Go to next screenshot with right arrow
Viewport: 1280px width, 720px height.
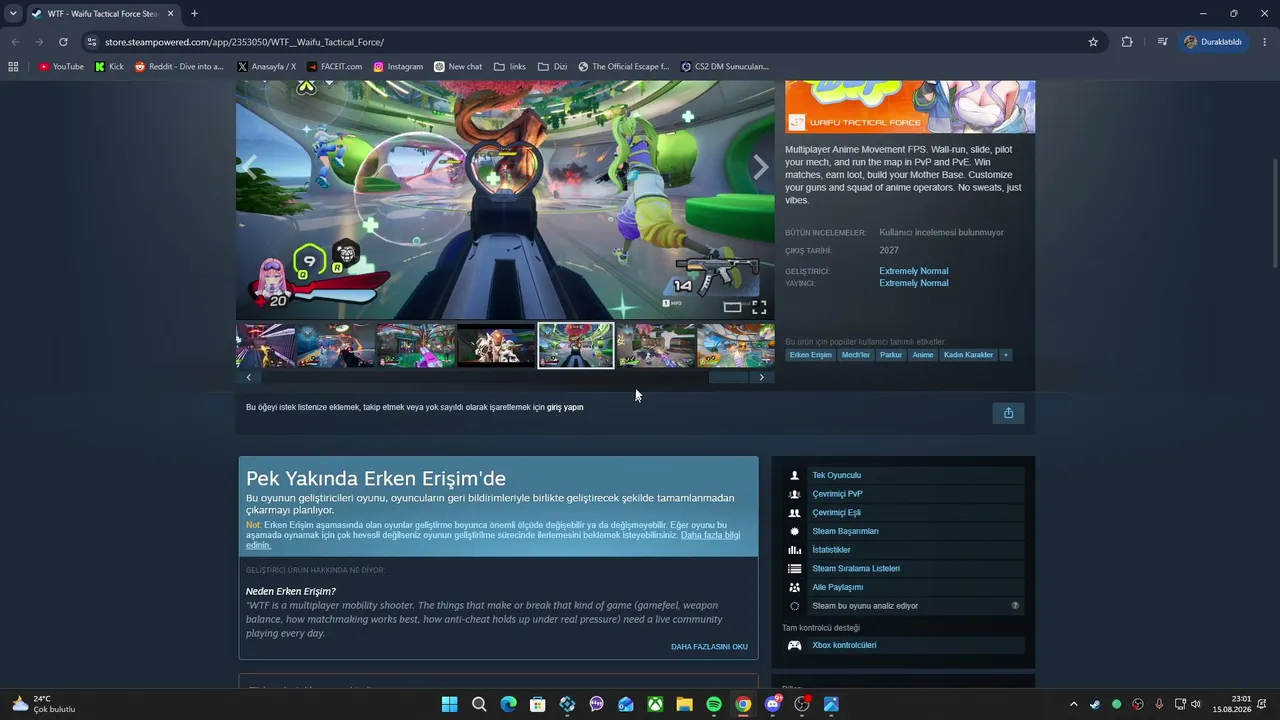pyautogui.click(x=761, y=167)
